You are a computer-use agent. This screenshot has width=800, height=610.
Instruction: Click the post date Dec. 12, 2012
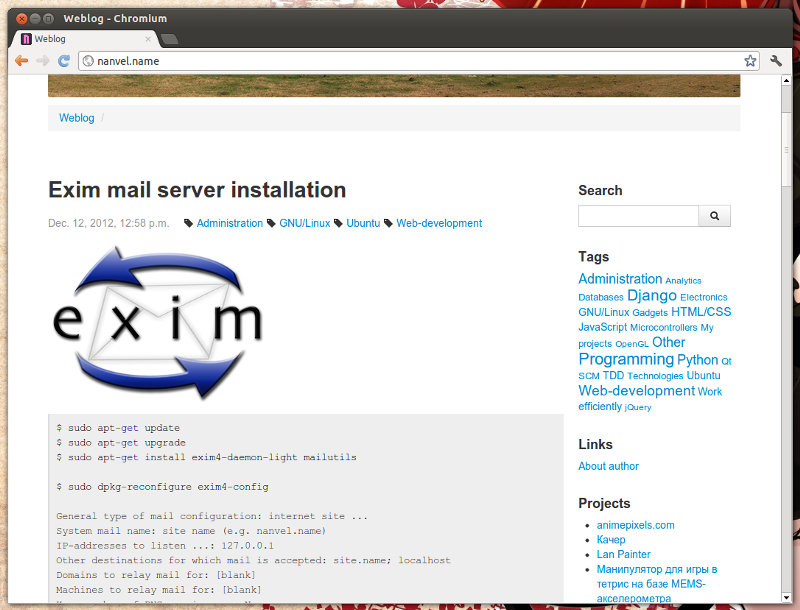(108, 223)
